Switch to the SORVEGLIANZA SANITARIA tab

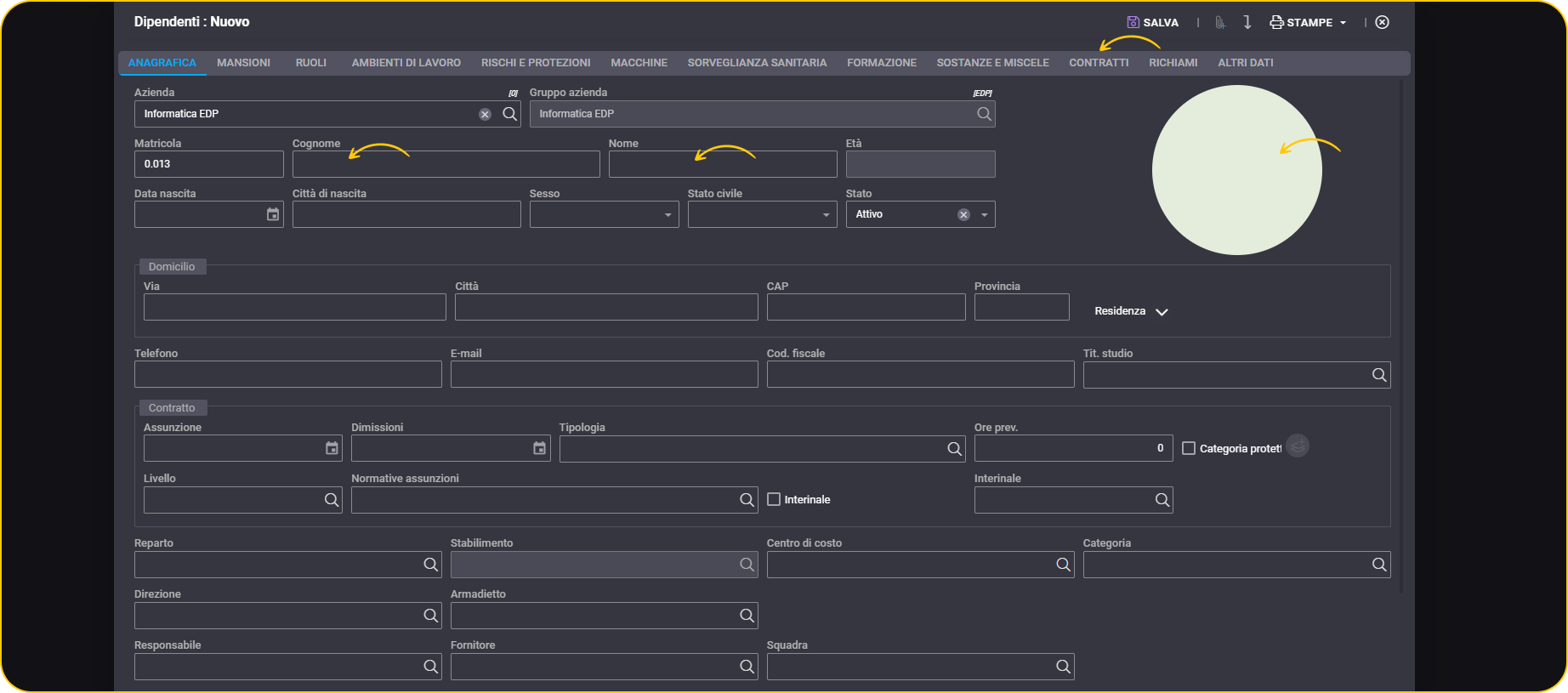click(757, 63)
